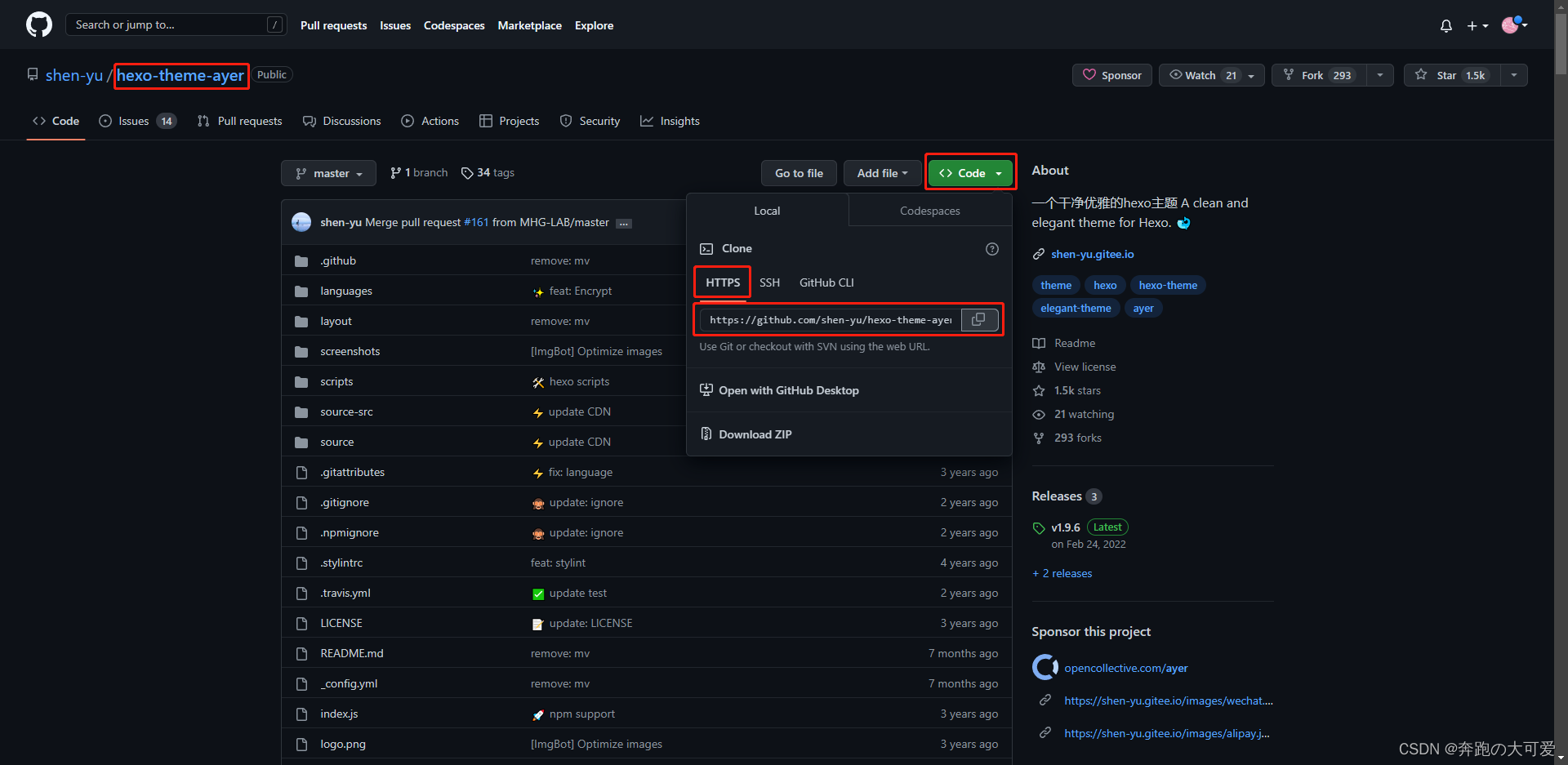Expand the Watch notifications dropdown
Viewport: 1568px width, 765px height.
[1212, 75]
